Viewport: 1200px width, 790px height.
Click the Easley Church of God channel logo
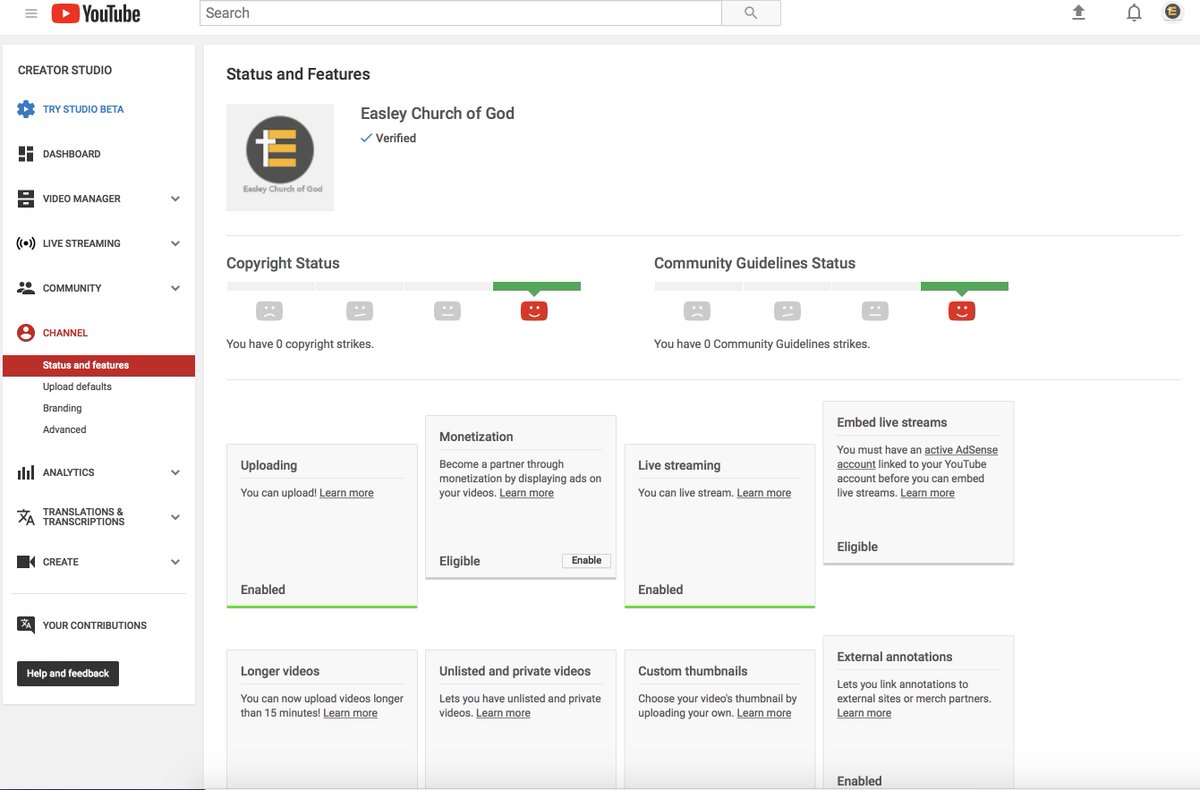(280, 157)
